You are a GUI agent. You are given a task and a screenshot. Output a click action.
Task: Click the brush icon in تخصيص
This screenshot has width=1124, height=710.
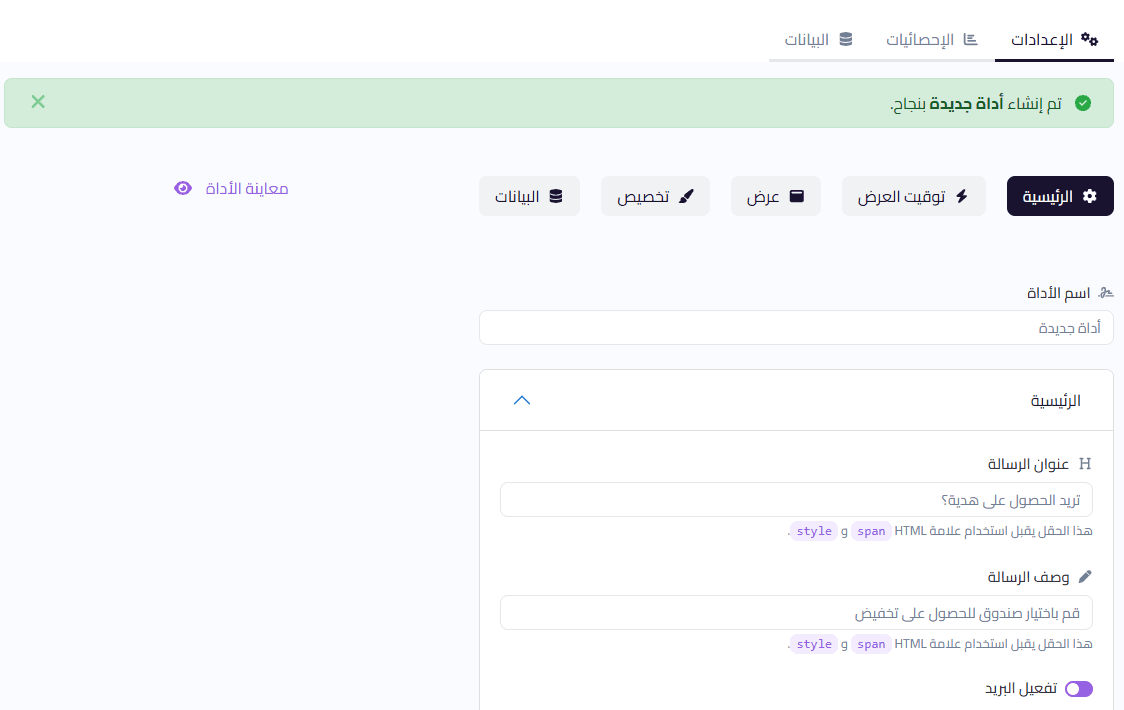[x=686, y=196]
